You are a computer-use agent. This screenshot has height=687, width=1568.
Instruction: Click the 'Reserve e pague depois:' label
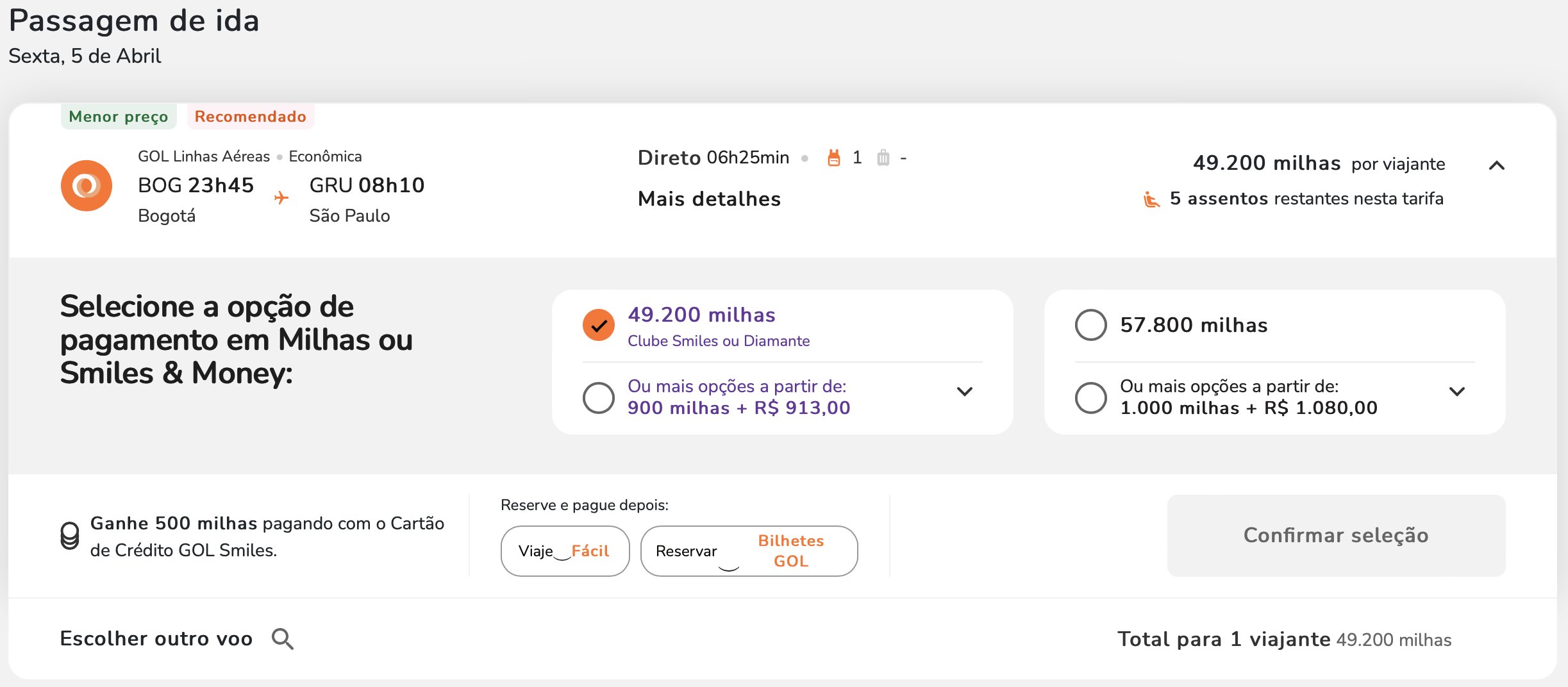coord(584,505)
